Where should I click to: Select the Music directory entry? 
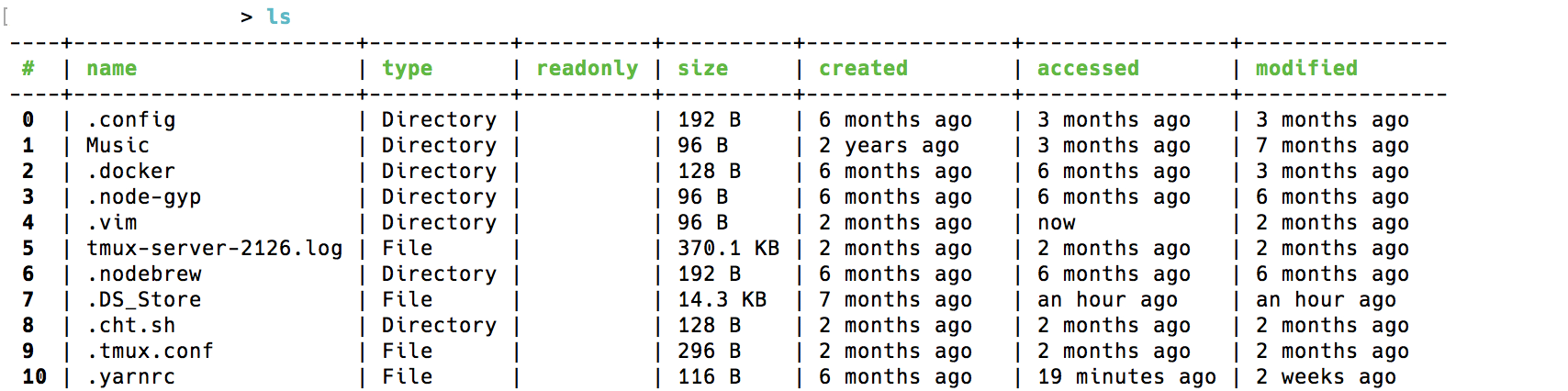[118, 145]
